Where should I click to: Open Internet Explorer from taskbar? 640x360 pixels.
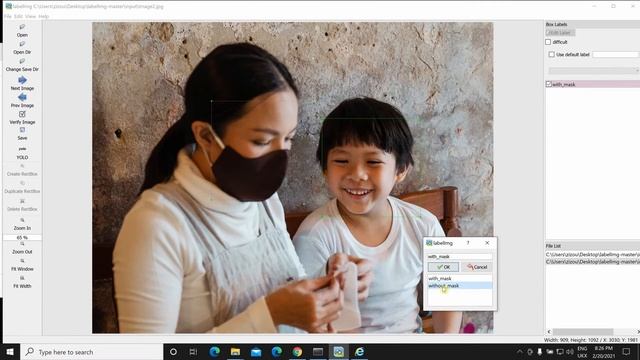pyautogui.click(x=359, y=352)
